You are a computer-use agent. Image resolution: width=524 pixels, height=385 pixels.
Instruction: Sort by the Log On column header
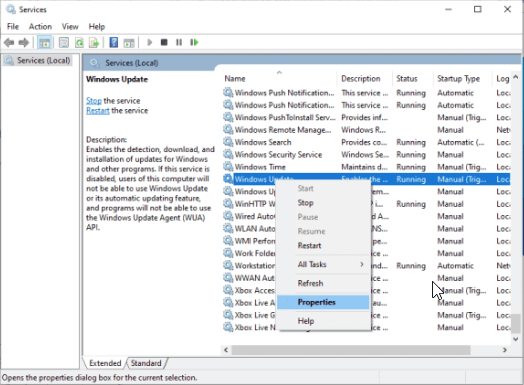[502, 79]
